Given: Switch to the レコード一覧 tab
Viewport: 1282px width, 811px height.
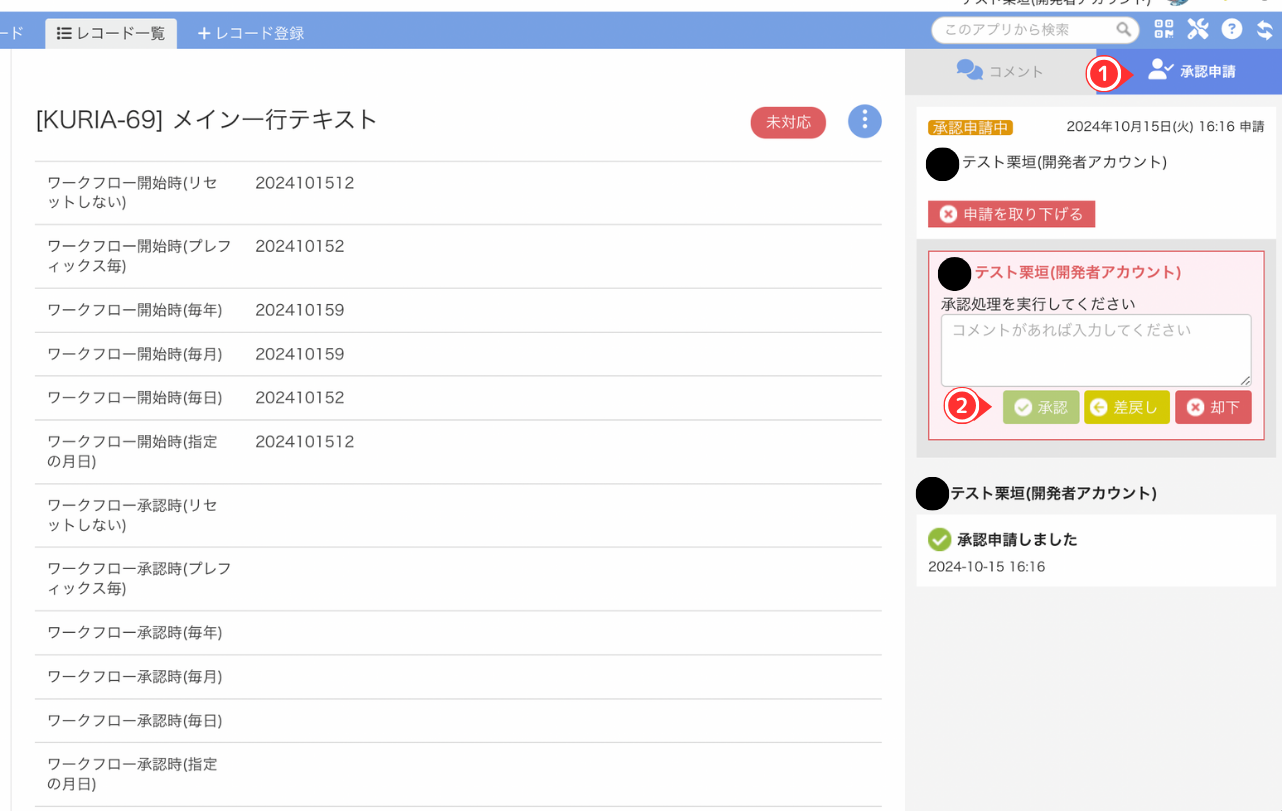Looking at the screenshot, I should (x=110, y=33).
